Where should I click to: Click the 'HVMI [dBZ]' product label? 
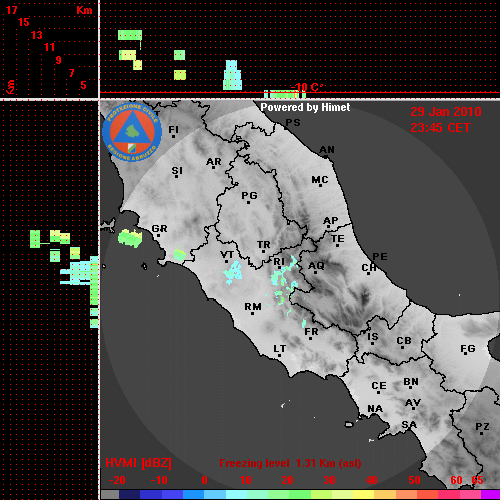(138, 463)
